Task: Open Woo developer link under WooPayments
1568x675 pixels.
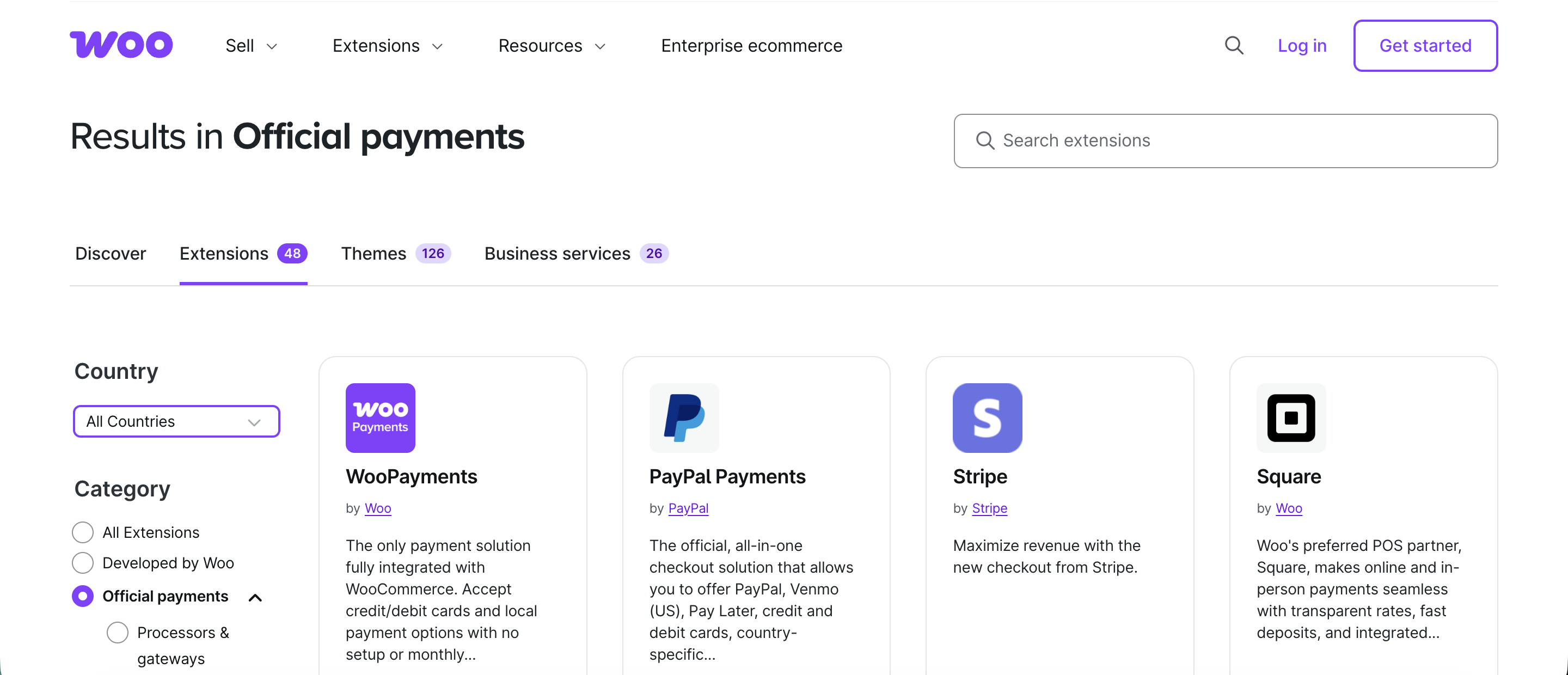Action: 378,508
